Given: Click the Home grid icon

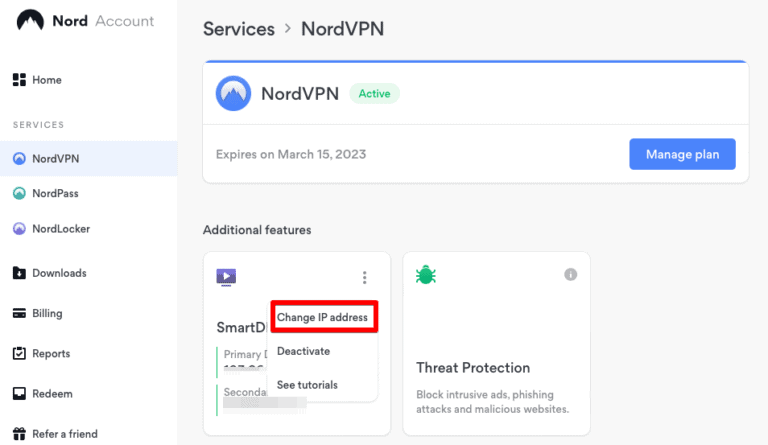Looking at the screenshot, I should point(19,80).
